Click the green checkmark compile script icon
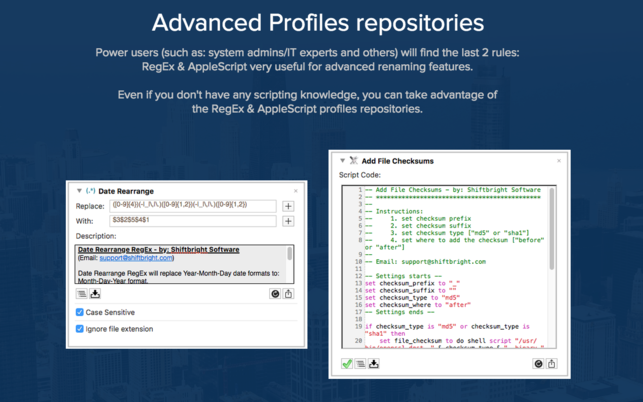643x402 pixels. (347, 364)
